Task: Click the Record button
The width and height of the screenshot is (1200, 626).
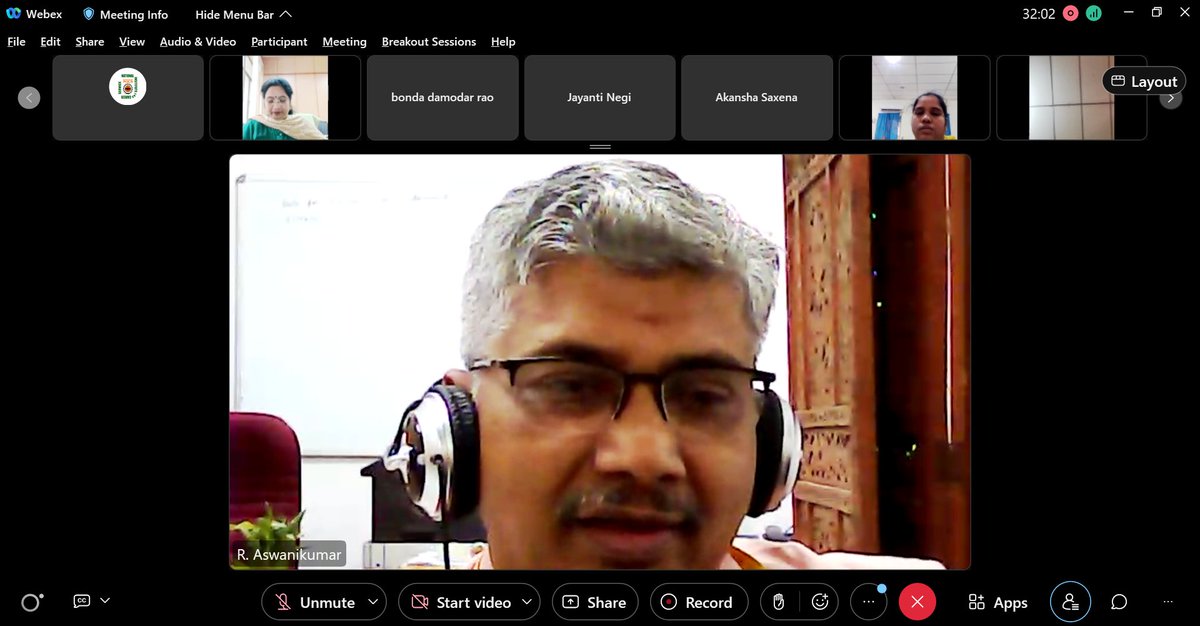Action: coord(699,602)
